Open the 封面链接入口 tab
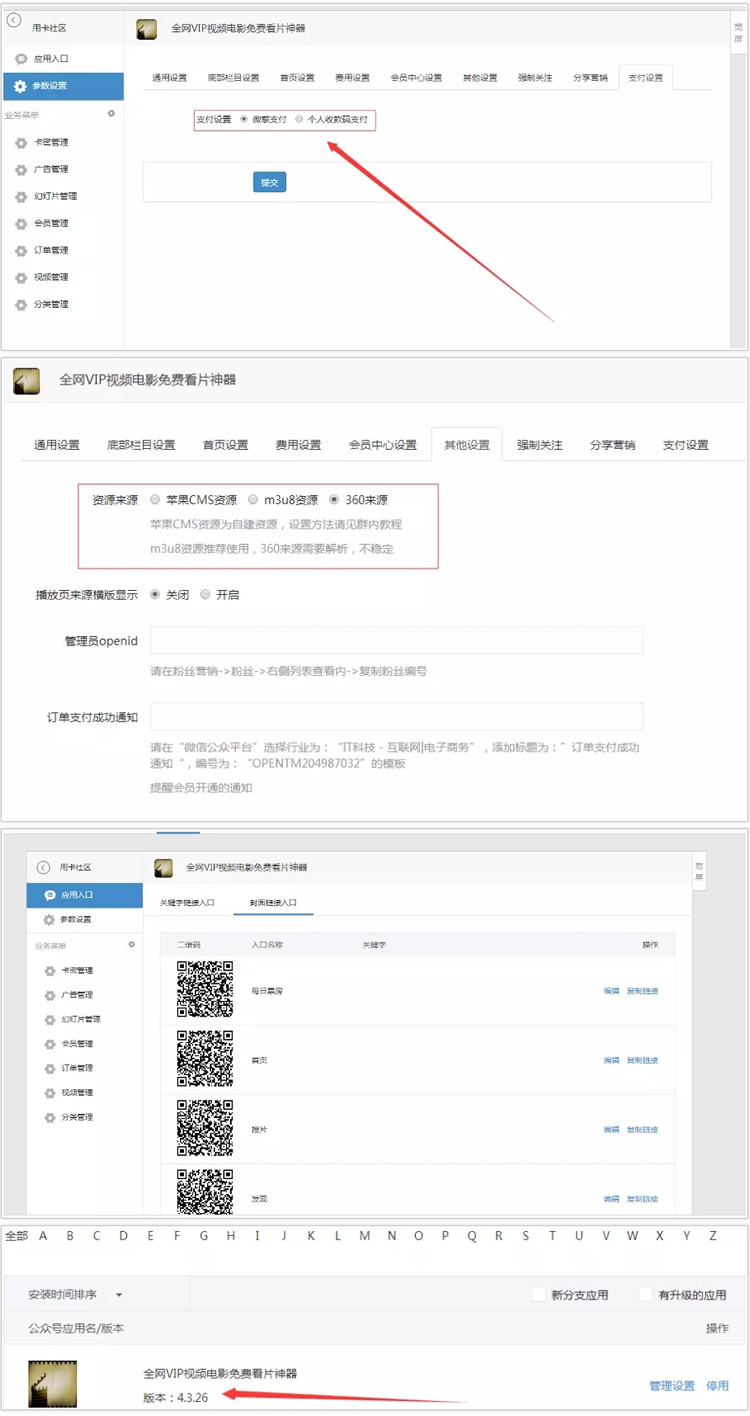 click(273, 902)
